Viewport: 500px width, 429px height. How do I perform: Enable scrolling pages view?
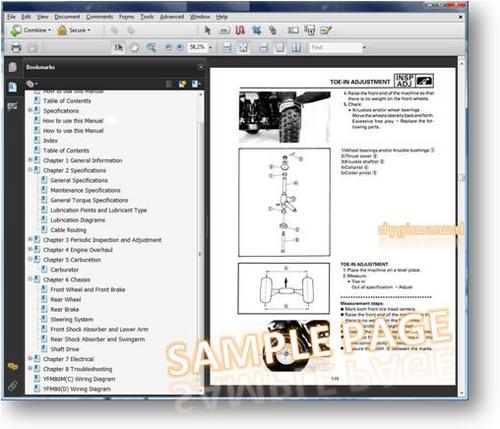pos(227,48)
